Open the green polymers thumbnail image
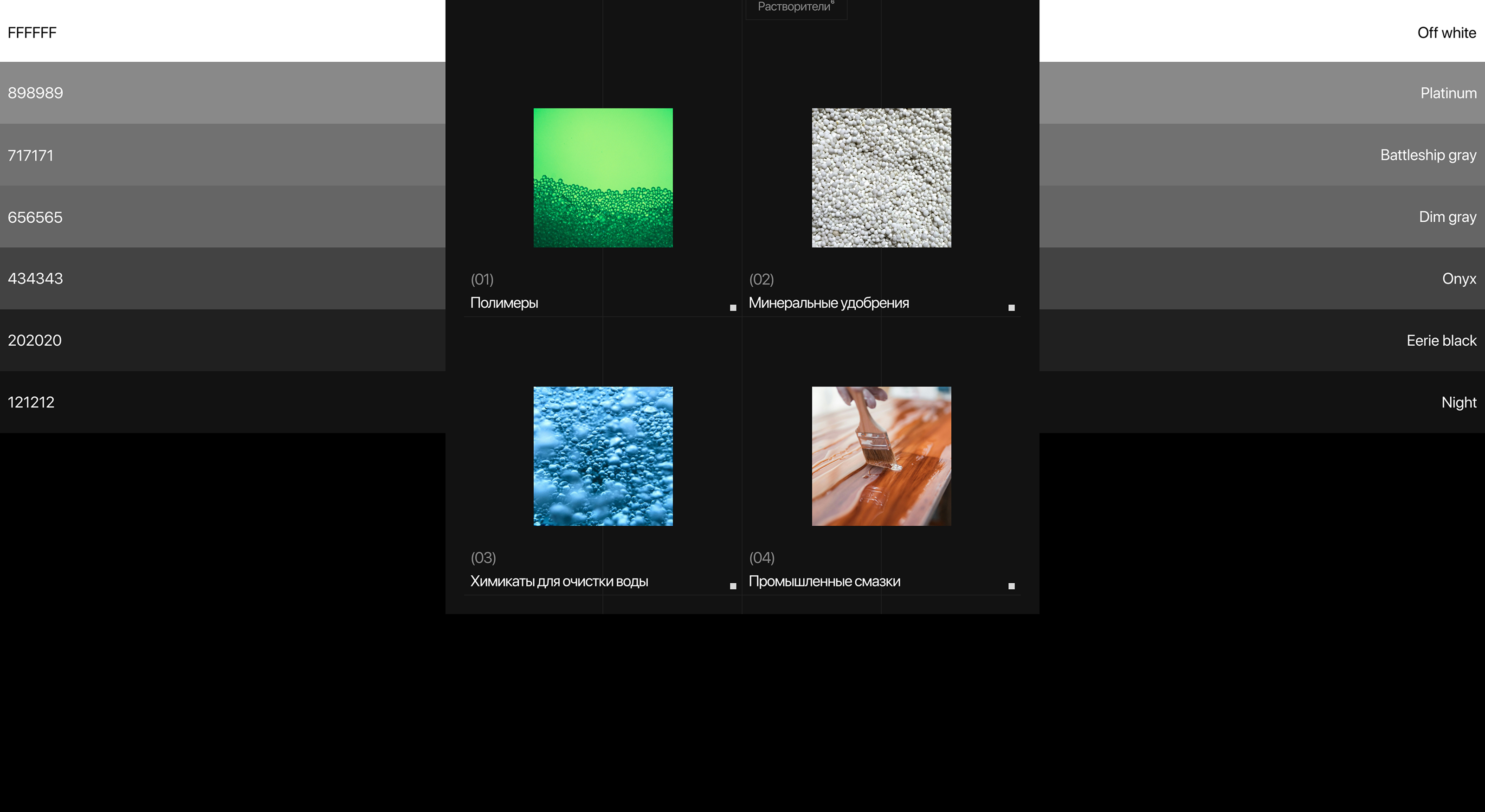Screen dimensions: 1485x812 pyautogui.click(x=603, y=178)
